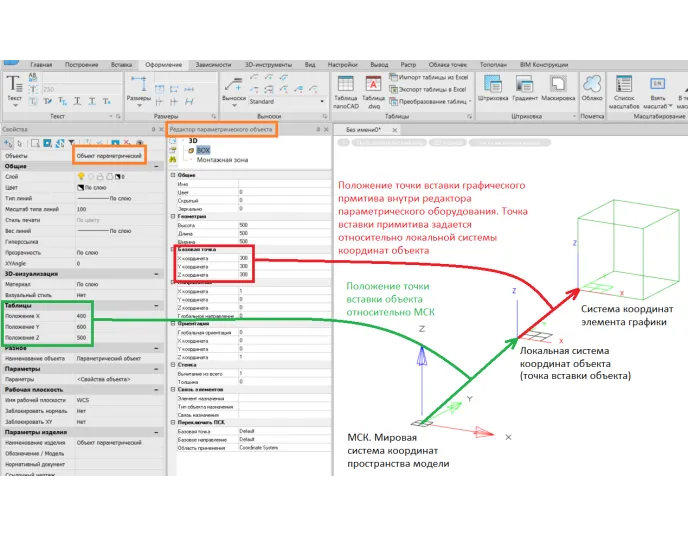Pin the Редактор параметрического объекта panel
The image size is (688, 537).
pos(318,129)
